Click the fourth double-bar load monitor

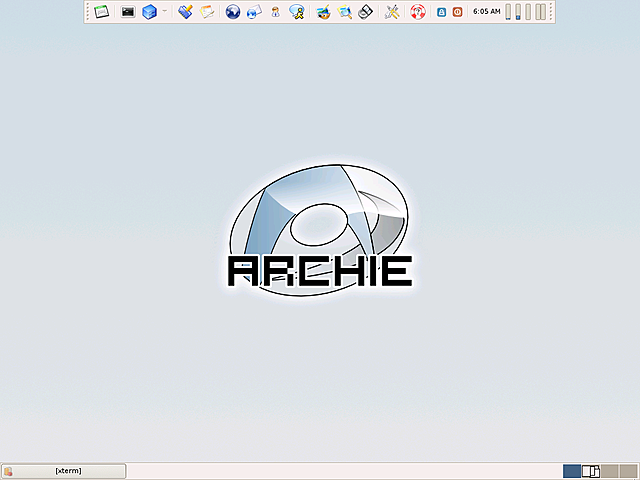pyautogui.click(x=540, y=12)
